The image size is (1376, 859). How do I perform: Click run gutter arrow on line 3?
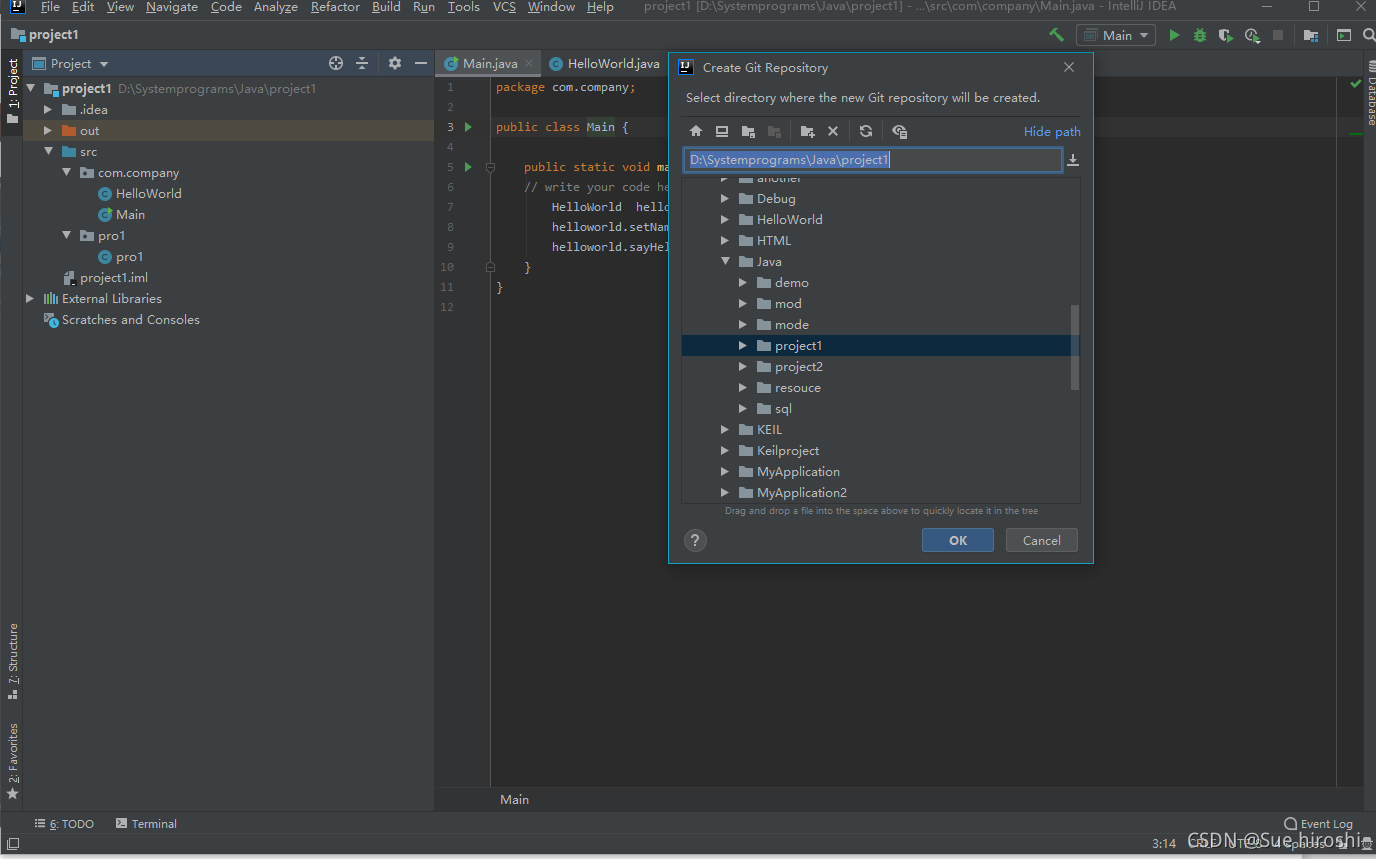468,127
